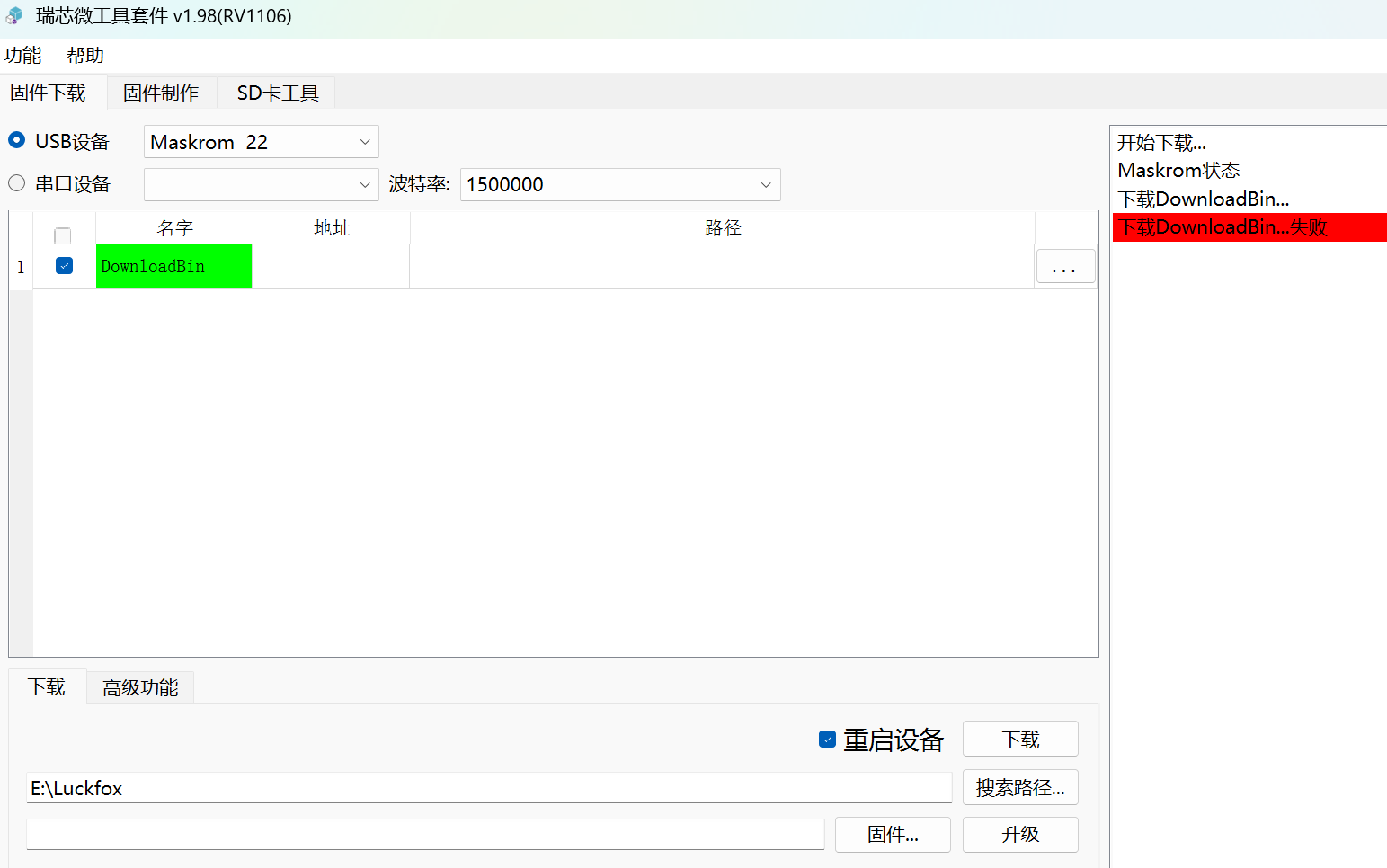This screenshot has height=868, width=1387.
Task: Select the 下载DownloadBin... log entry
Action: point(1249,199)
